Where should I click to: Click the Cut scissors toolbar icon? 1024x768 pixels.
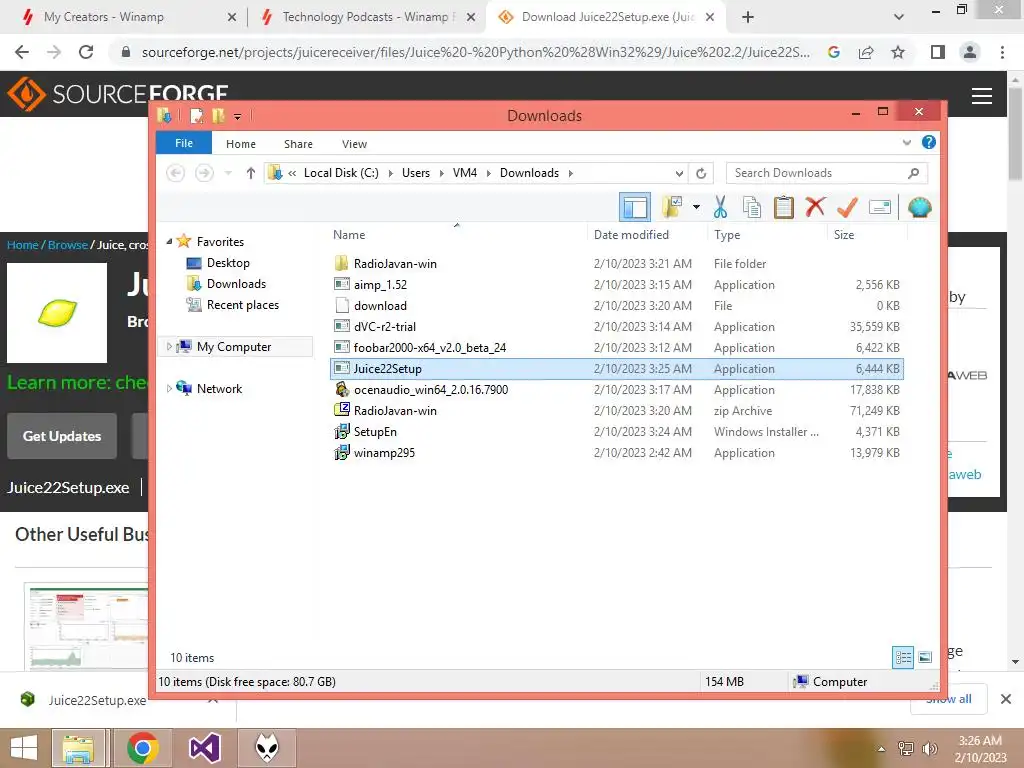pyautogui.click(x=720, y=208)
